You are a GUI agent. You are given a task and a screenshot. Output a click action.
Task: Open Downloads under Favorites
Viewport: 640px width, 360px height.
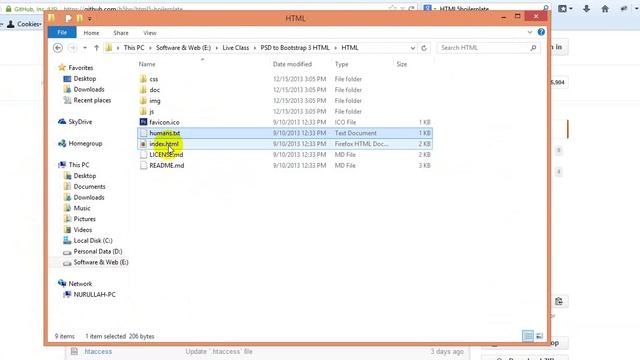pos(89,89)
